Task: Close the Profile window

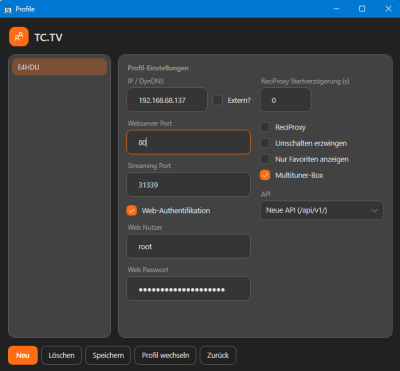Action: pyautogui.click(x=388, y=9)
